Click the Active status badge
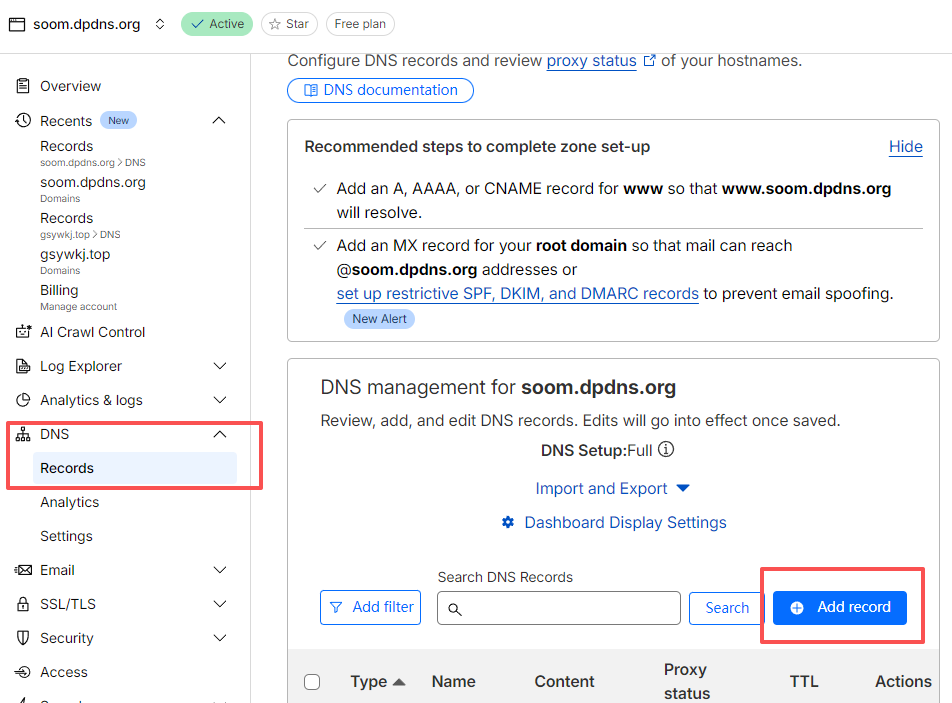The image size is (952, 703). [217, 24]
